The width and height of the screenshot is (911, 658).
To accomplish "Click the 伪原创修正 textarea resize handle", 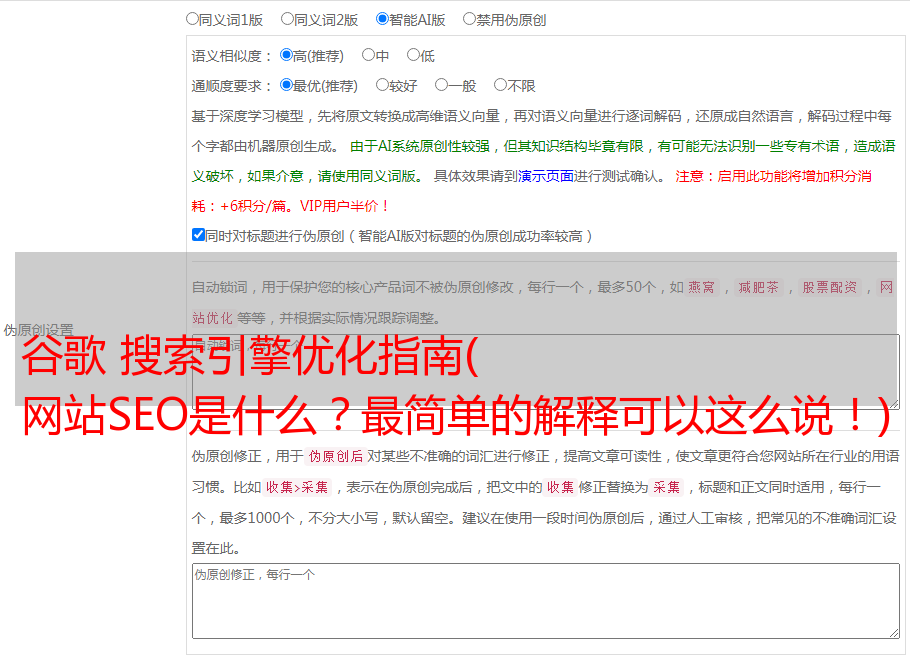I will tap(894, 633).
